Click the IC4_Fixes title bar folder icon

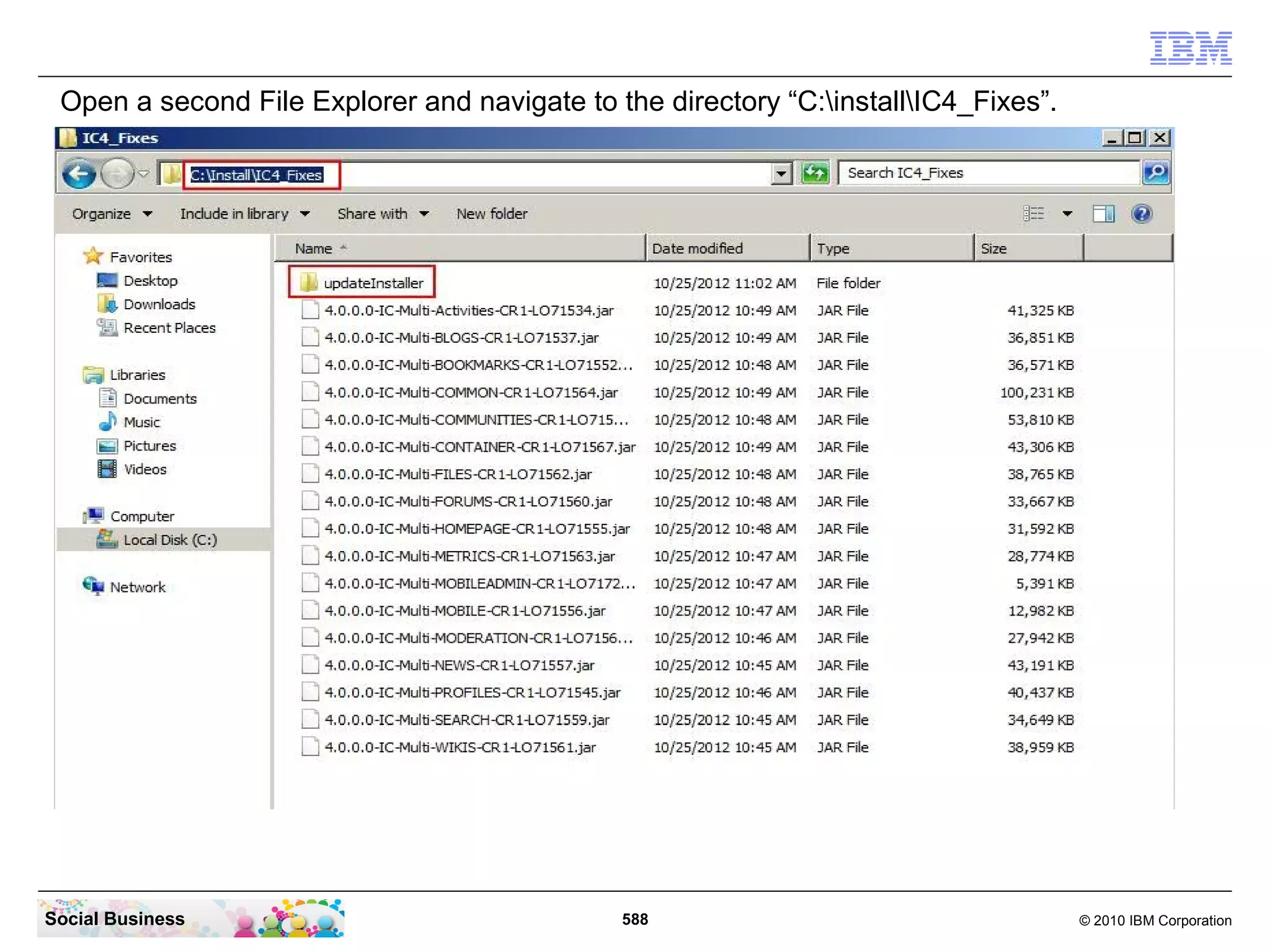coord(68,138)
